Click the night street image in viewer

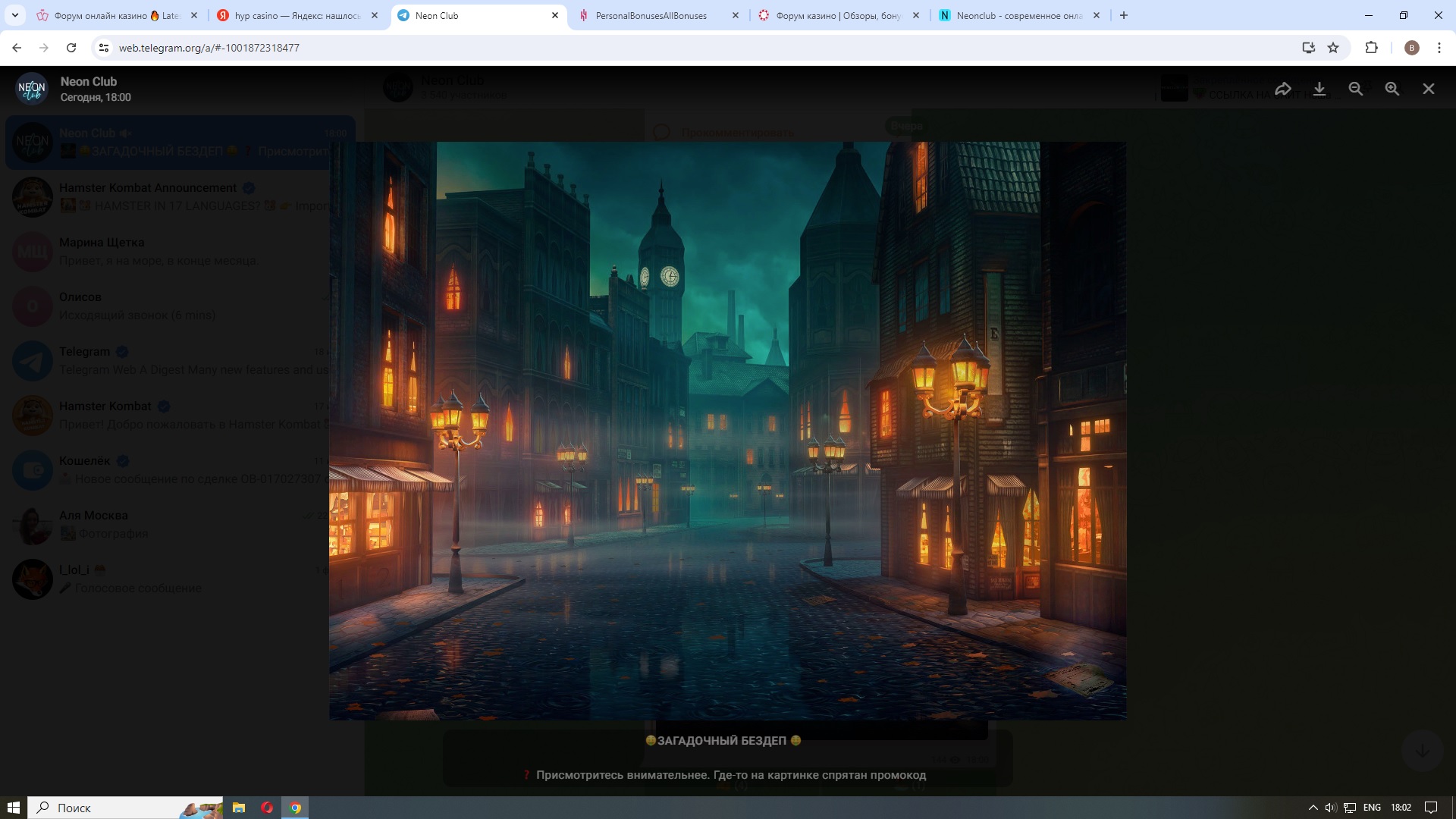(x=726, y=430)
